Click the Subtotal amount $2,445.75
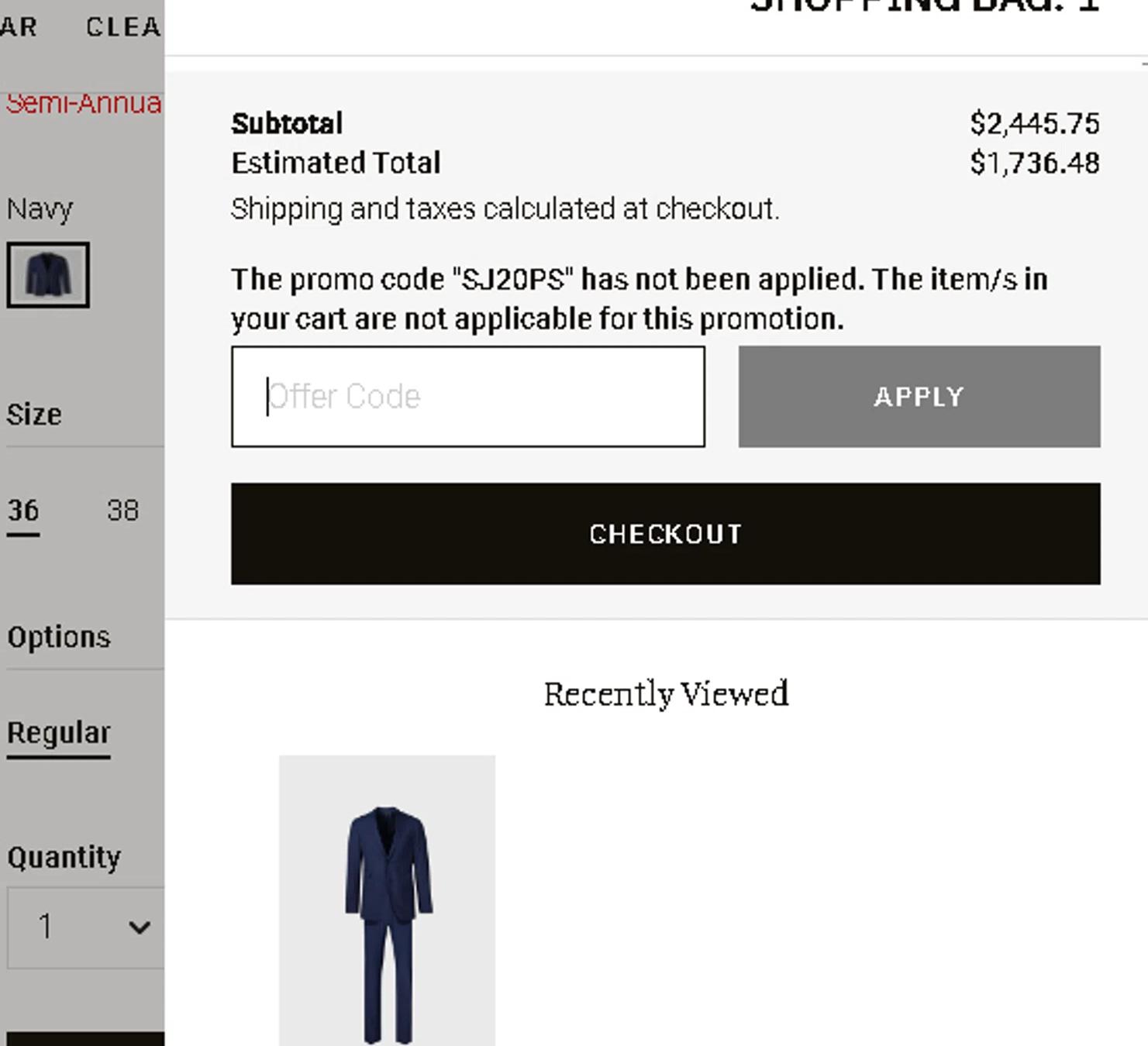Viewport: 1148px width, 1046px height. point(1034,123)
